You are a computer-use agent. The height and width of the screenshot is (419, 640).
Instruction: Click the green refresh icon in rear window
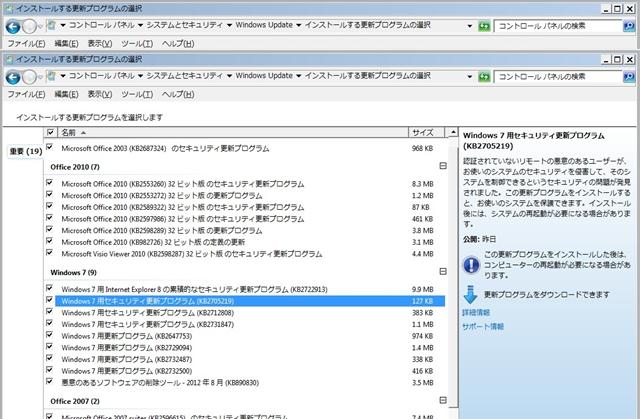pyautogui.click(x=484, y=26)
